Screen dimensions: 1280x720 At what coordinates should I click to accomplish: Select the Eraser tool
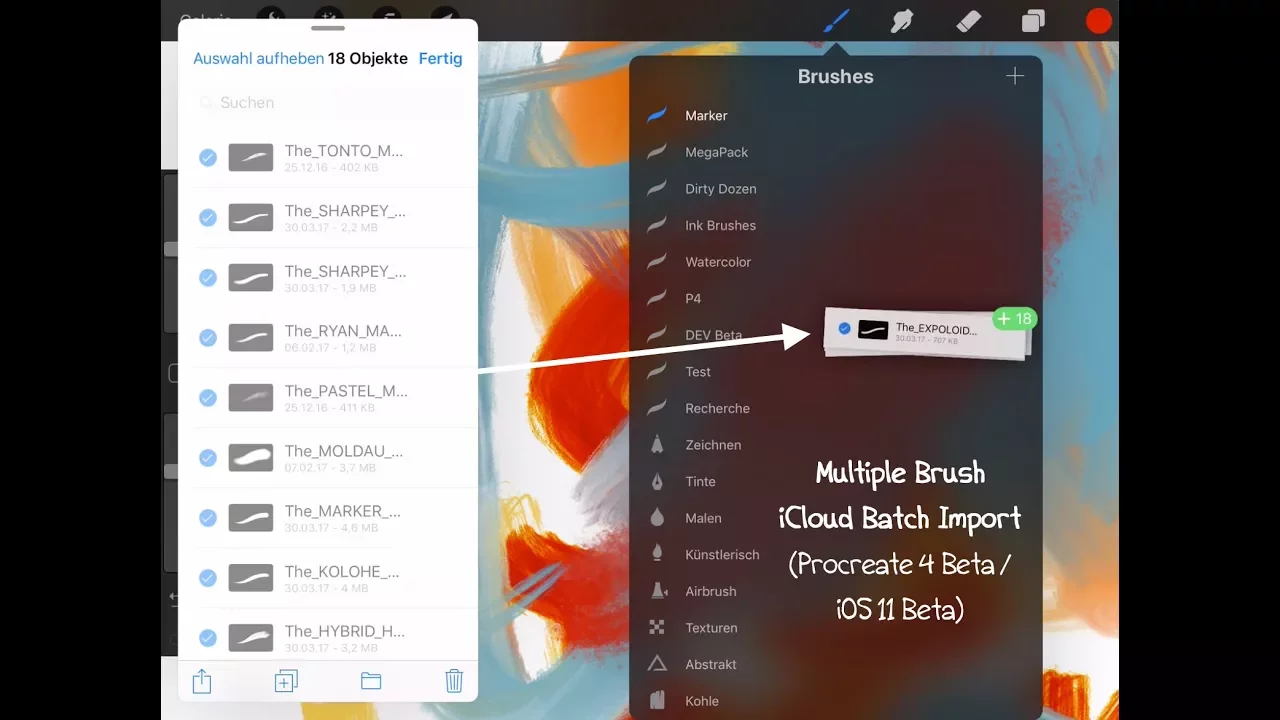[x=968, y=20]
